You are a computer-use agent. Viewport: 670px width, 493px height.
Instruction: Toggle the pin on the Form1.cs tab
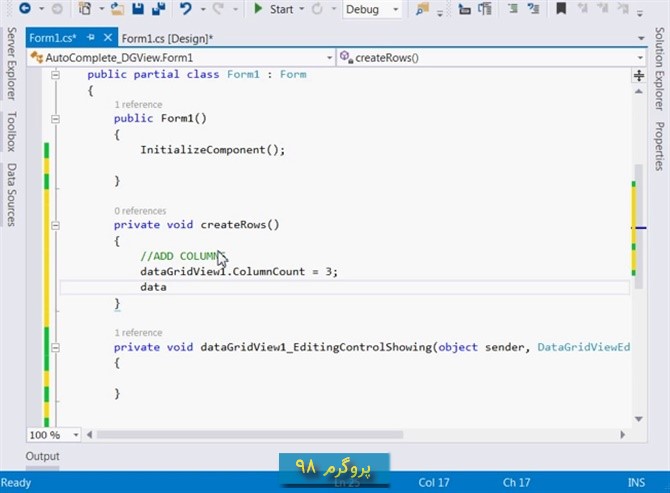click(x=91, y=38)
